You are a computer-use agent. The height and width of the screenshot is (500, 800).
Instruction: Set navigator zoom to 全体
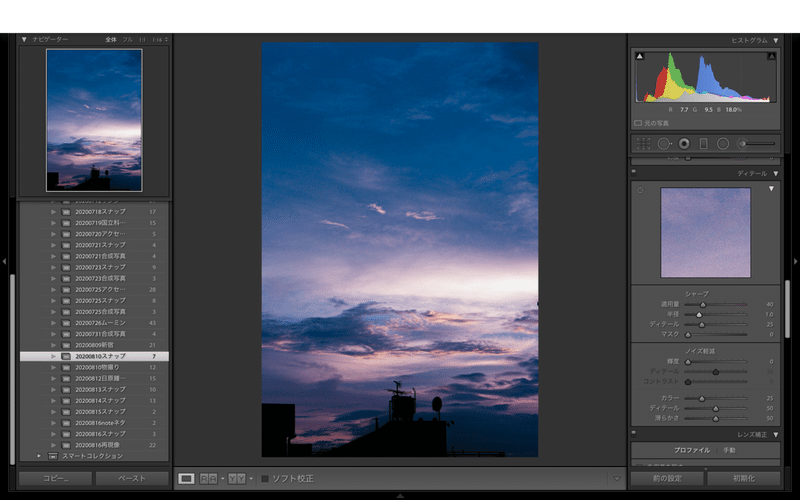pyautogui.click(x=111, y=39)
